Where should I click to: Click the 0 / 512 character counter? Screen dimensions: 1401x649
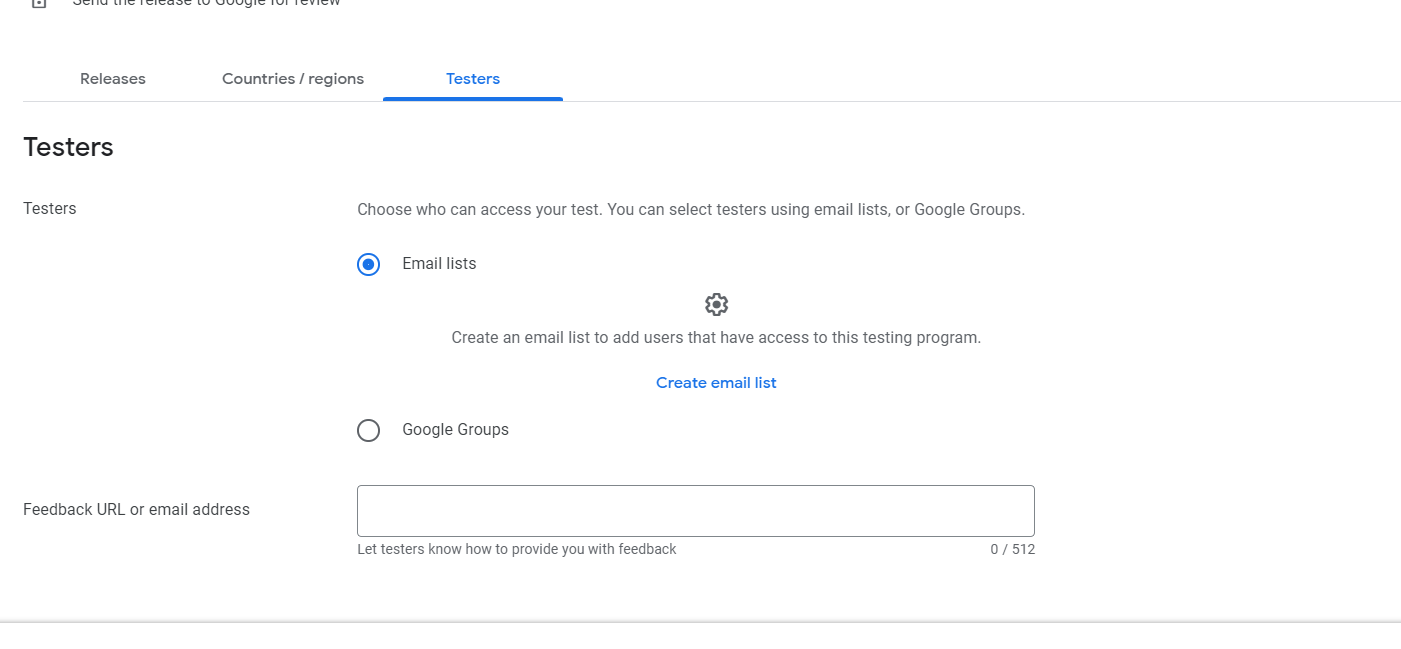(1012, 549)
